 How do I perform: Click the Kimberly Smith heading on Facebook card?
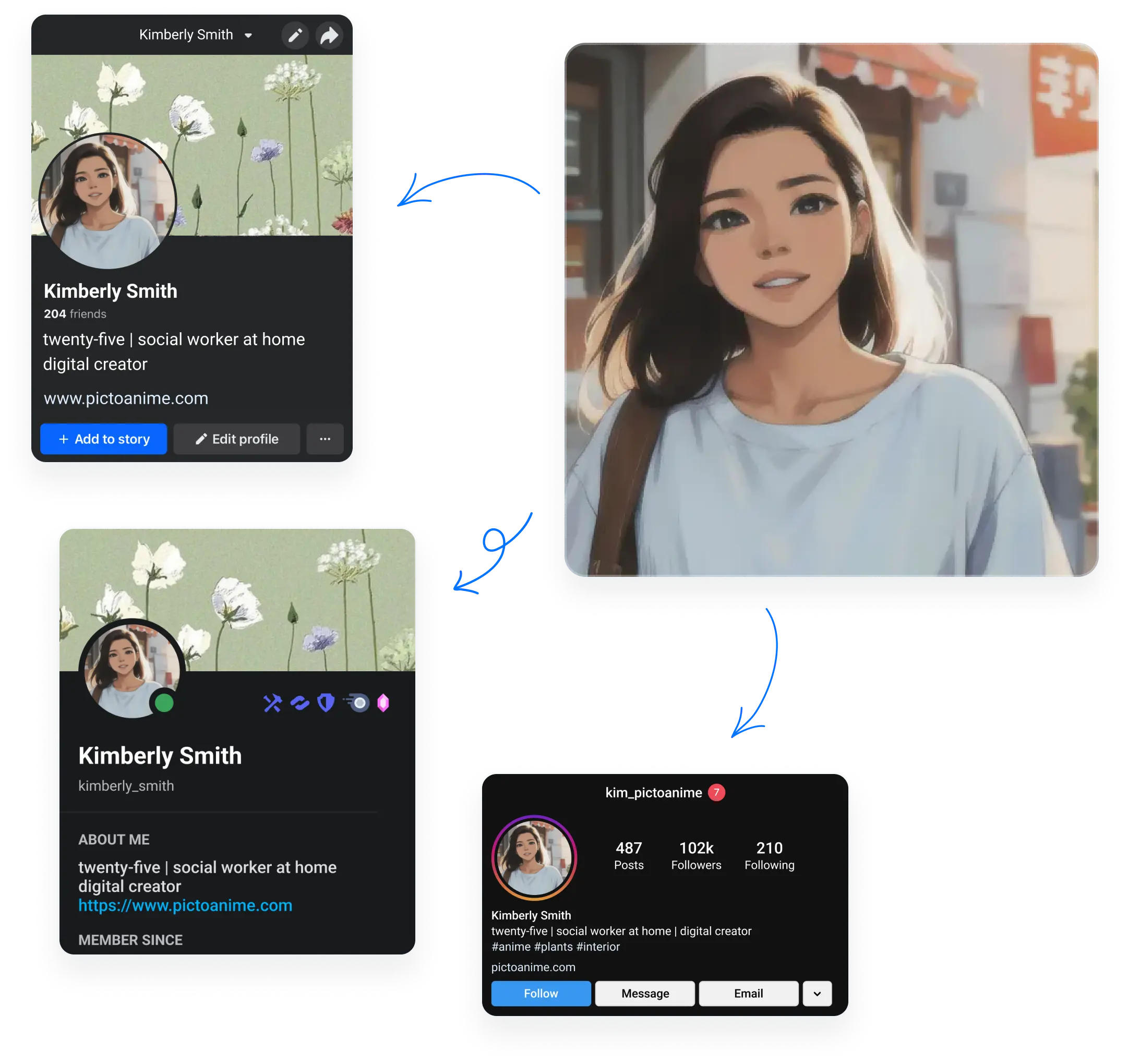pos(111,291)
